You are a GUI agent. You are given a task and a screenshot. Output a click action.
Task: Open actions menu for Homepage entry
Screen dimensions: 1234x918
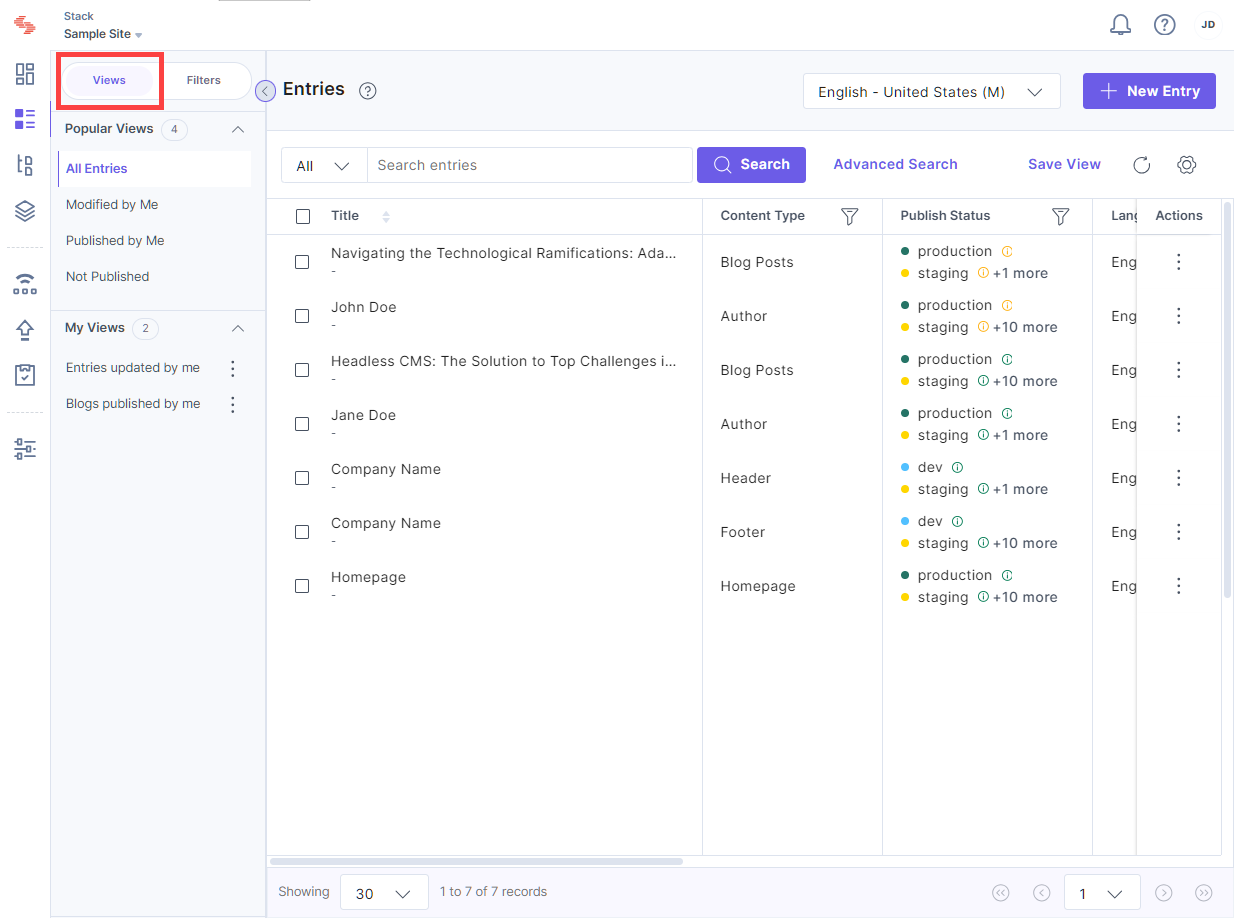pos(1179,586)
